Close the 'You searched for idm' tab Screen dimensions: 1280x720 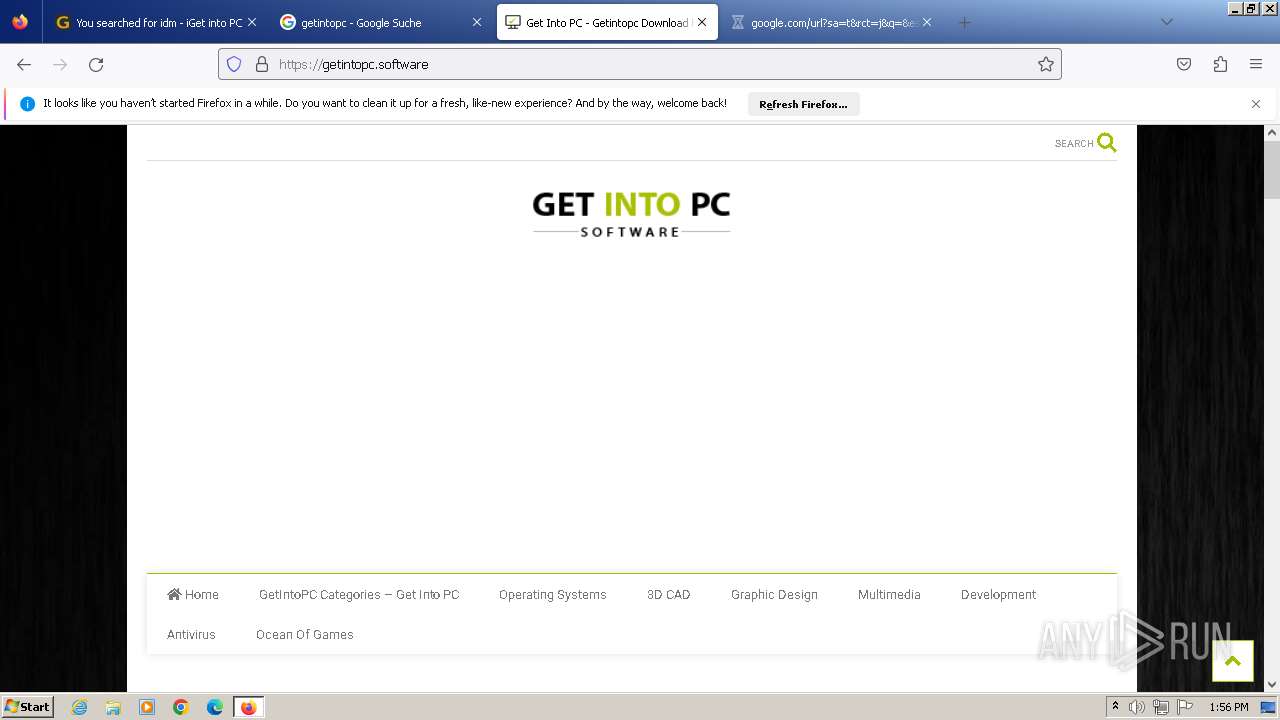(x=251, y=22)
